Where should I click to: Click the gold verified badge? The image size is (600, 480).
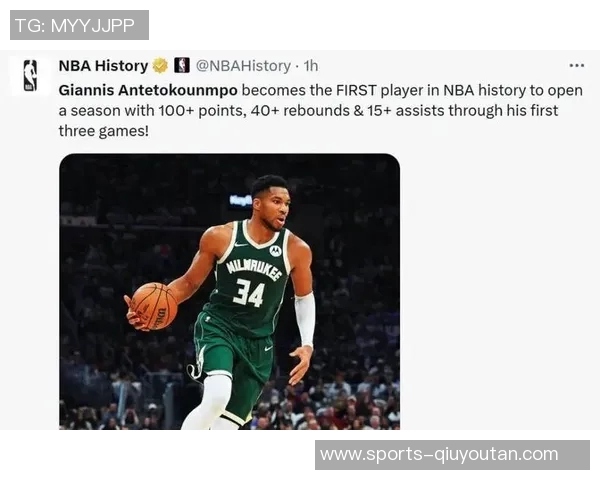tap(160, 65)
